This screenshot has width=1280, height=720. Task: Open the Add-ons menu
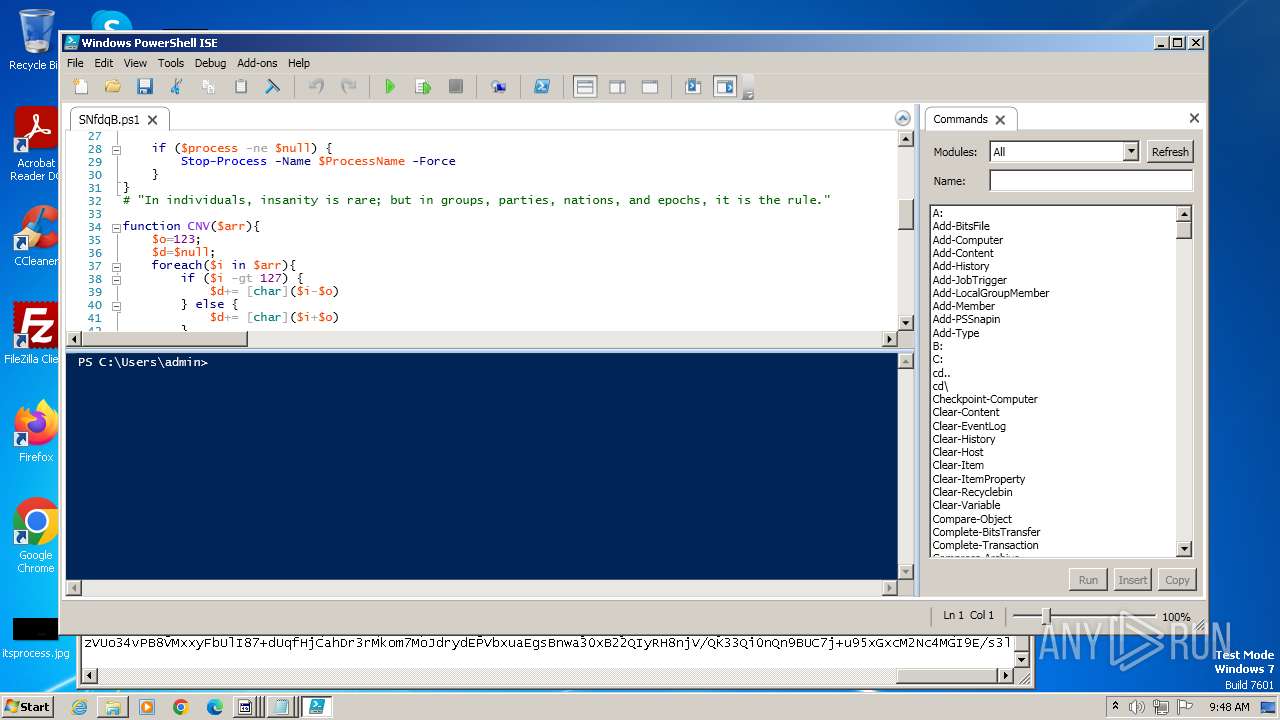coord(257,63)
